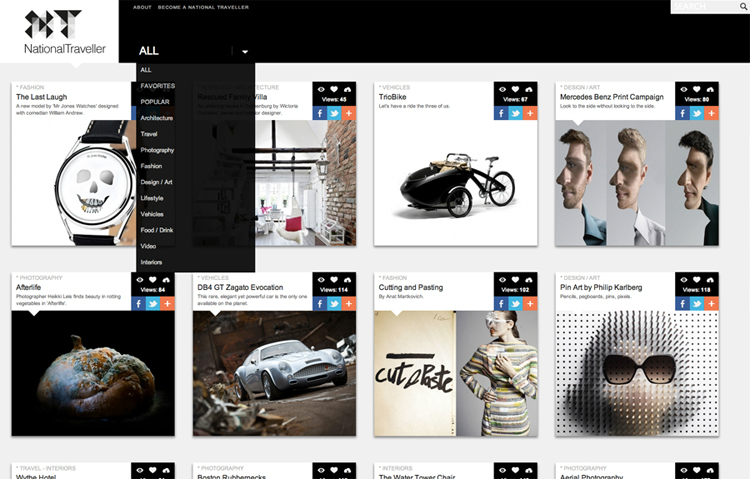This screenshot has width=750, height=479.
Task: Share Rescued Family Villa on Facebook
Action: click(x=320, y=113)
